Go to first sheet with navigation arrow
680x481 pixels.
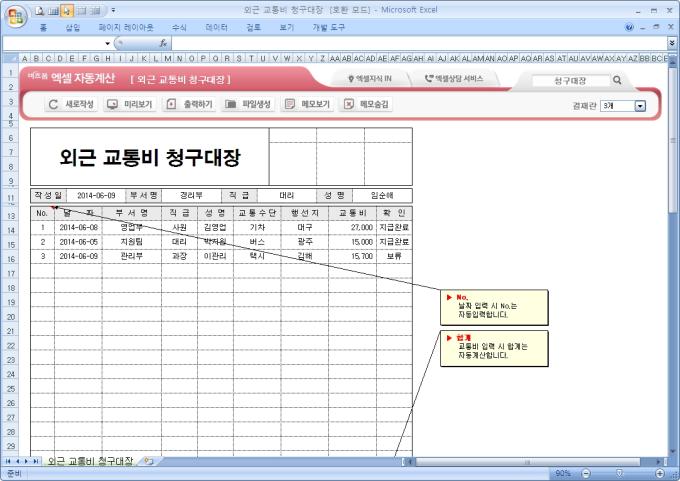8,461
